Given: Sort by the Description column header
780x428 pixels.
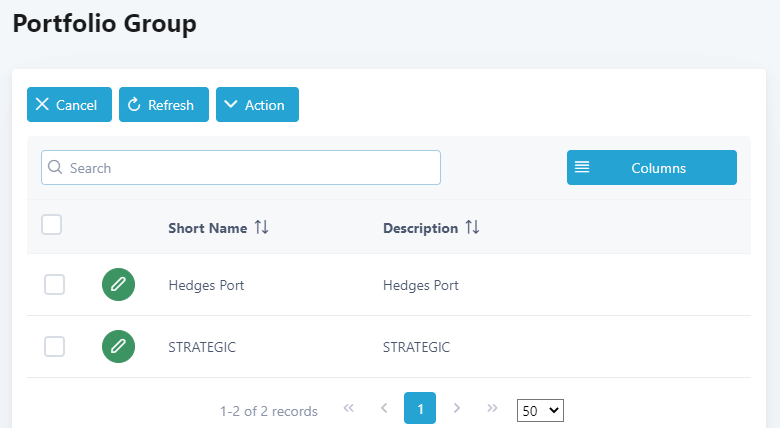Looking at the screenshot, I should [420, 228].
